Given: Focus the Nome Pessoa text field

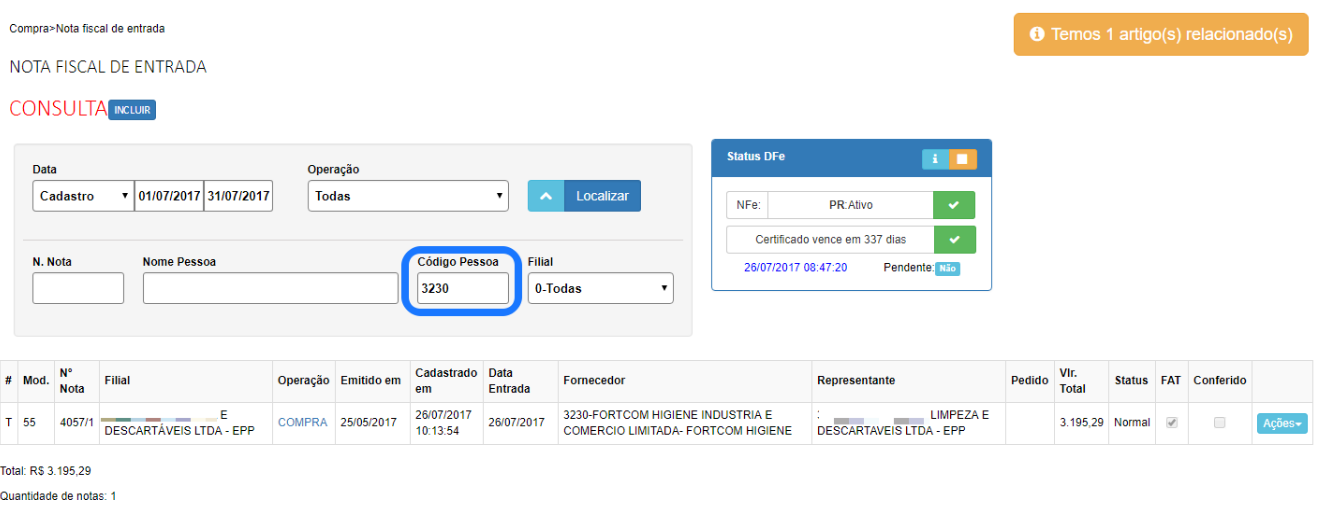Looking at the screenshot, I should pos(270,288).
